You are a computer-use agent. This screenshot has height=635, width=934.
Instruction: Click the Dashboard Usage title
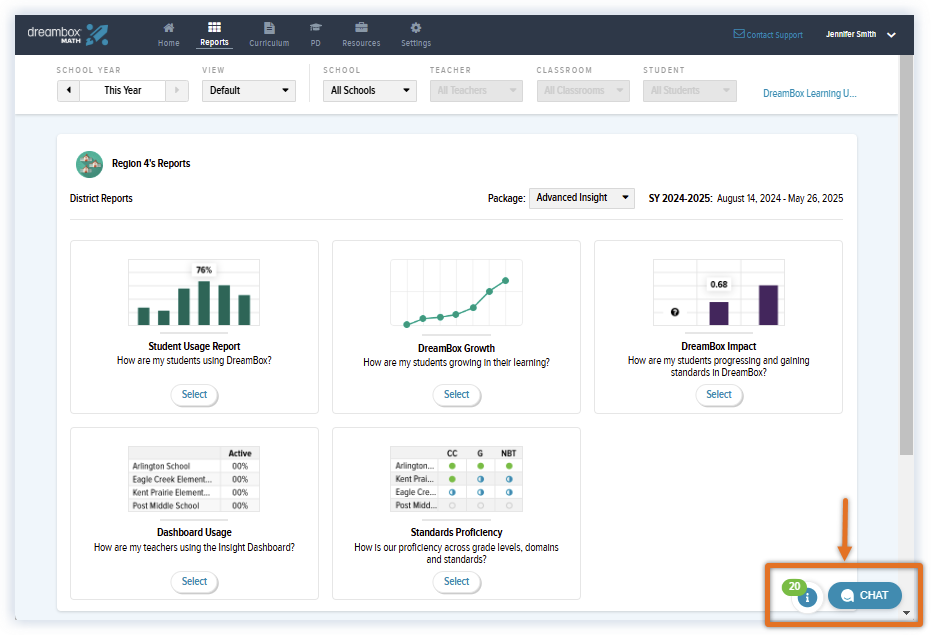point(194,533)
